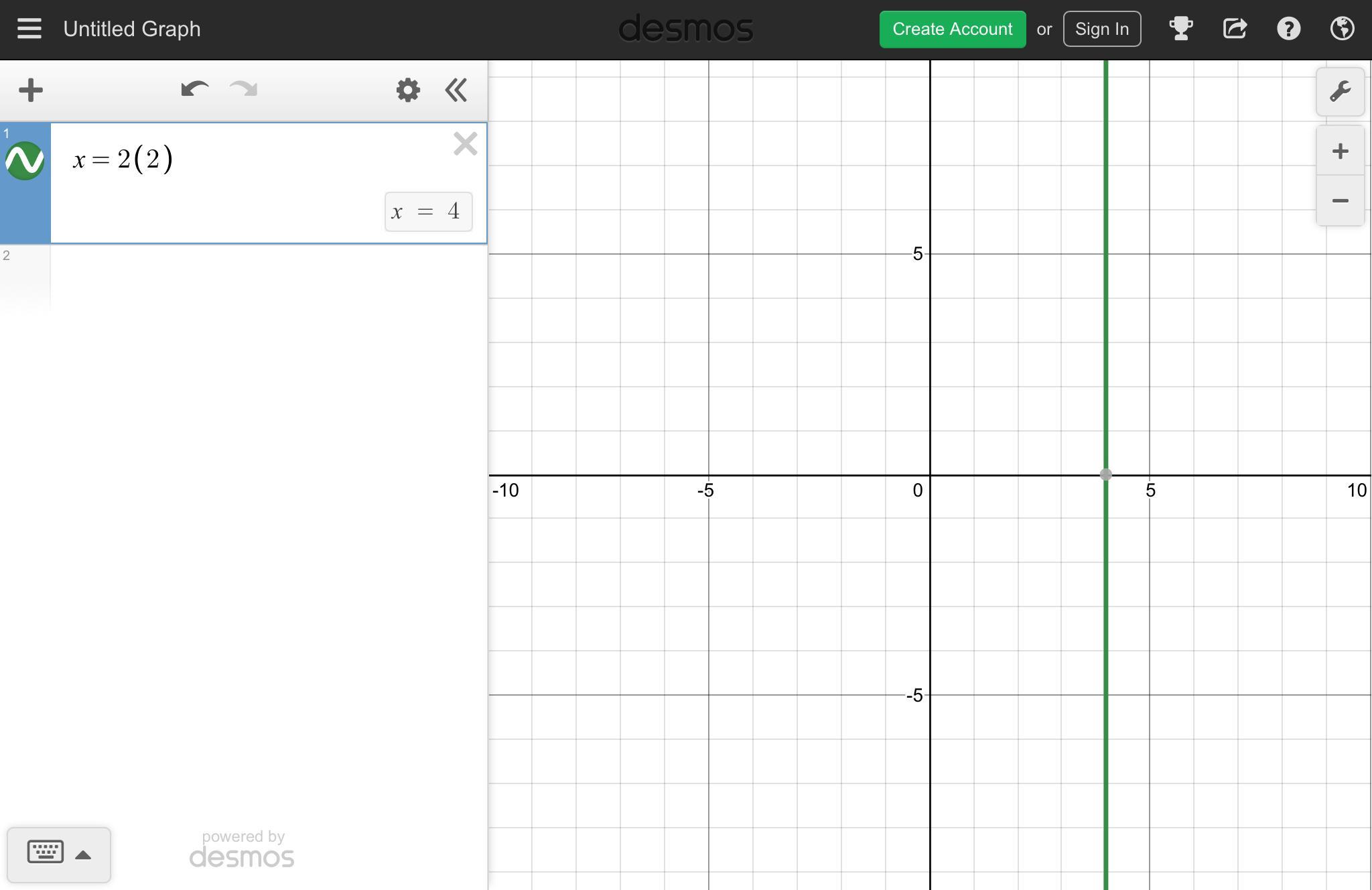This screenshot has width=1372, height=890.
Task: Collapse the expression list panel
Action: tap(456, 90)
